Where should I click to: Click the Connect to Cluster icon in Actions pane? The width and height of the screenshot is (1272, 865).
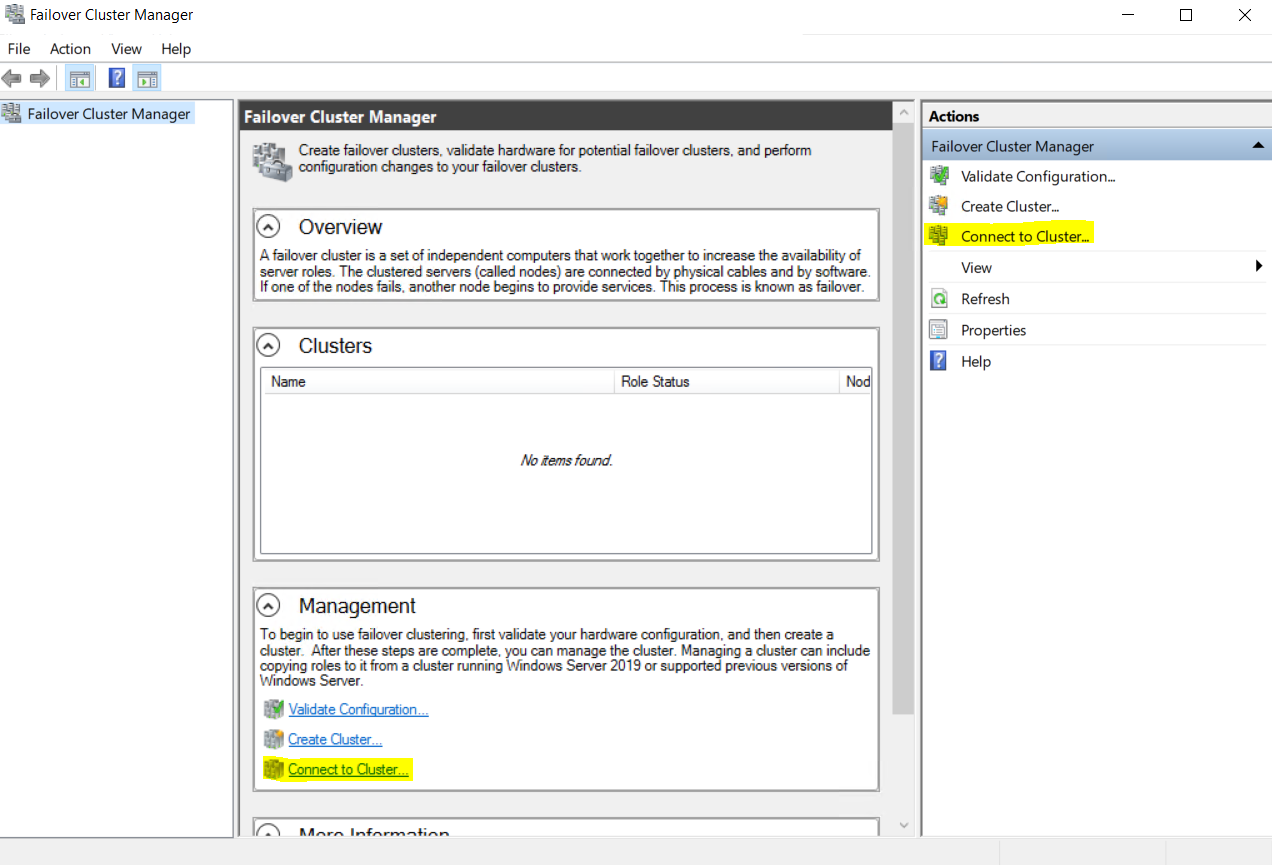(939, 236)
